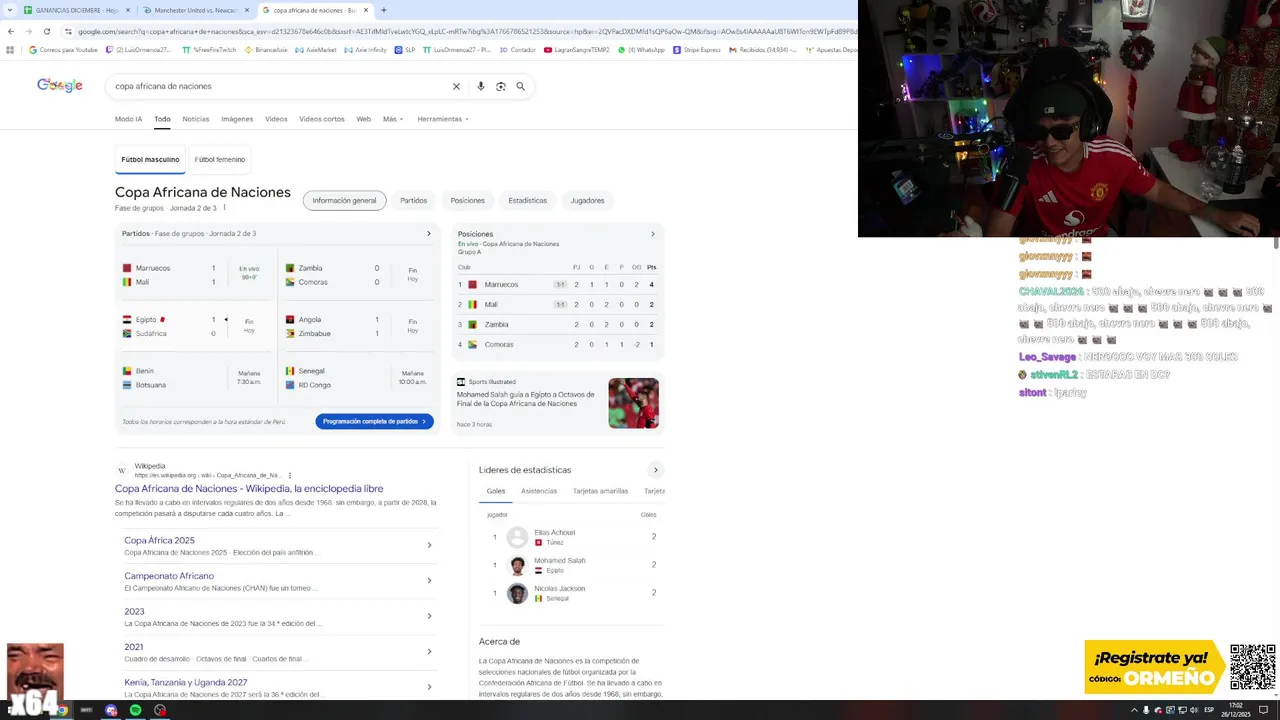Open the BinanceAxie bookmark

(x=266, y=49)
